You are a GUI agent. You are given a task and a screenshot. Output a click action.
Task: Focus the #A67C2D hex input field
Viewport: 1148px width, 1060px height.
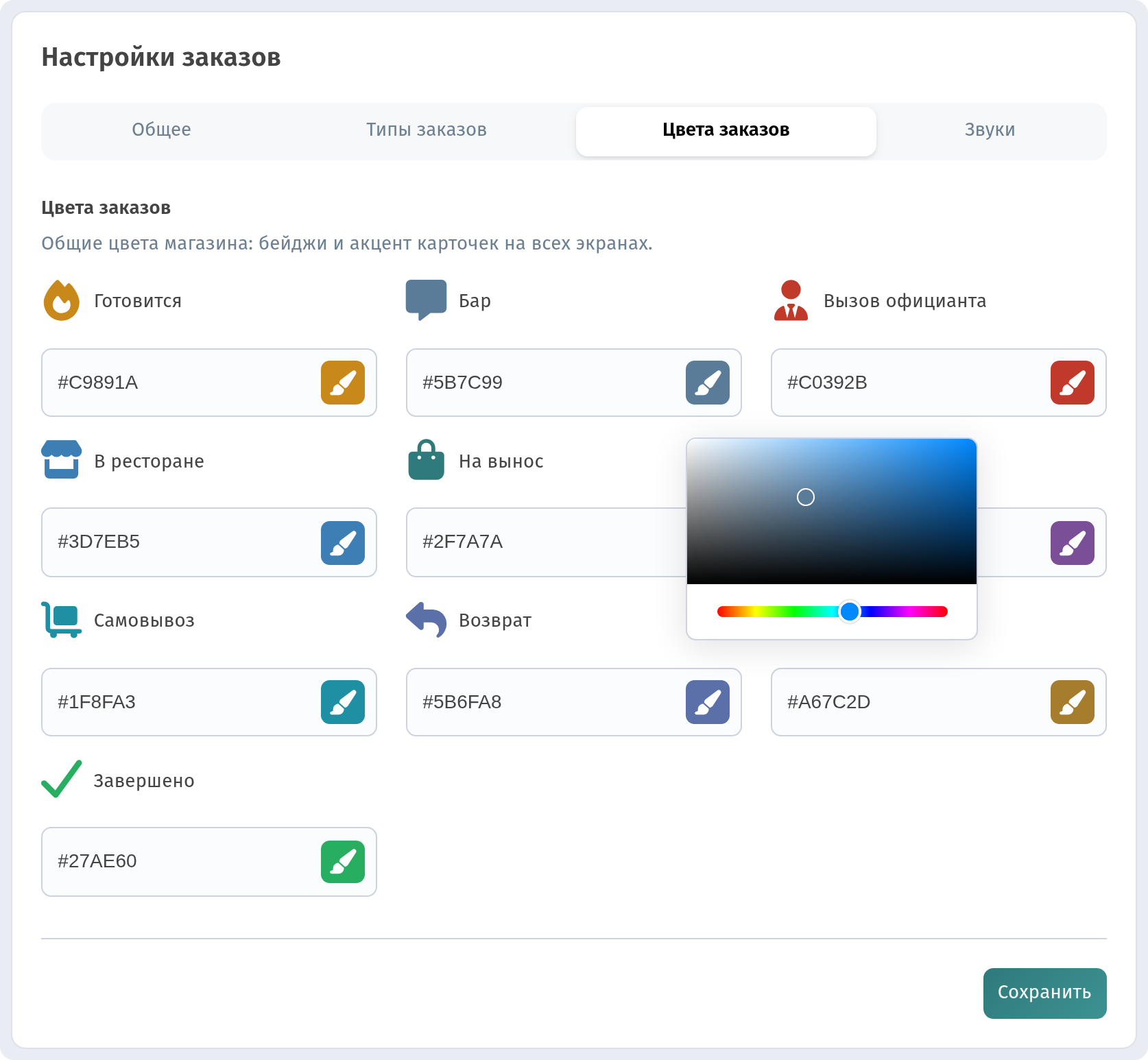pos(939,702)
